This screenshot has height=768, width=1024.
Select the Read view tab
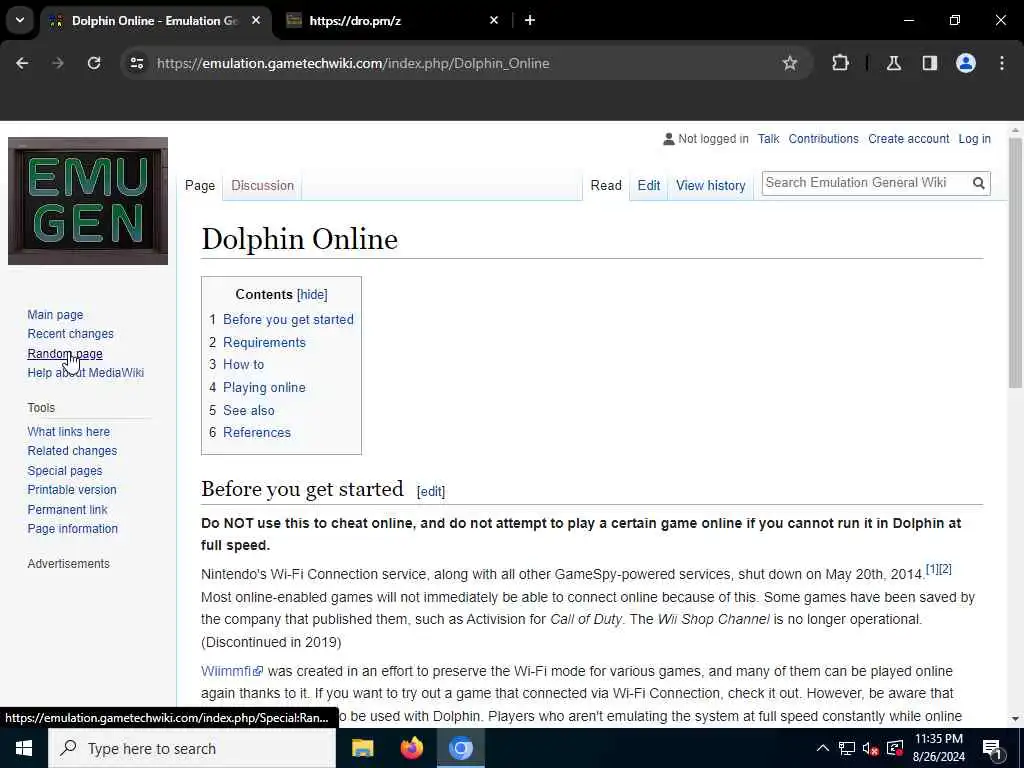coord(606,185)
